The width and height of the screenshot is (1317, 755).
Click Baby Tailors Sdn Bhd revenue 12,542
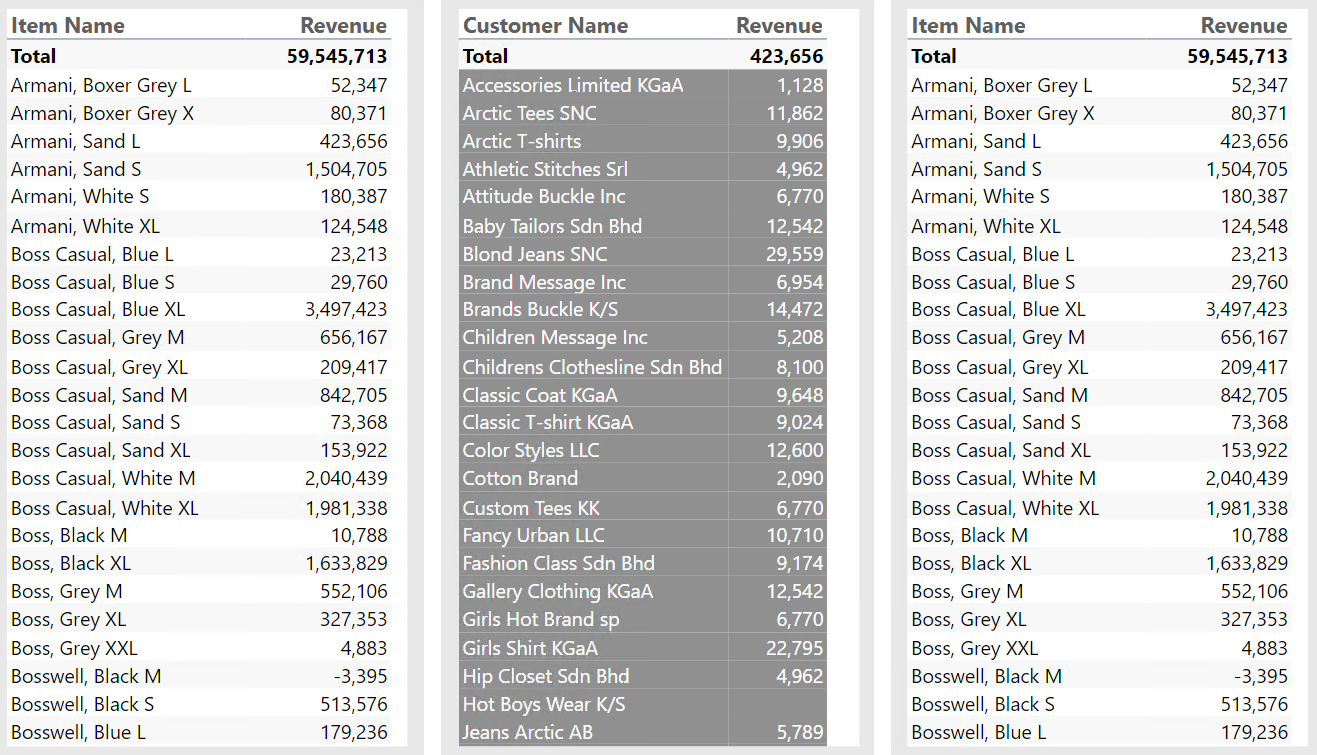coord(795,226)
